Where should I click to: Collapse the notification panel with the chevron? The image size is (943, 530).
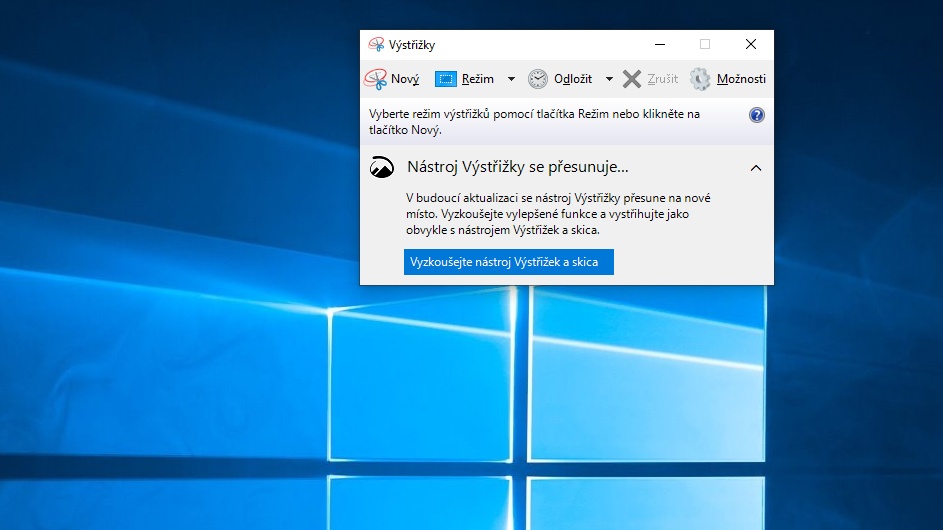756,168
